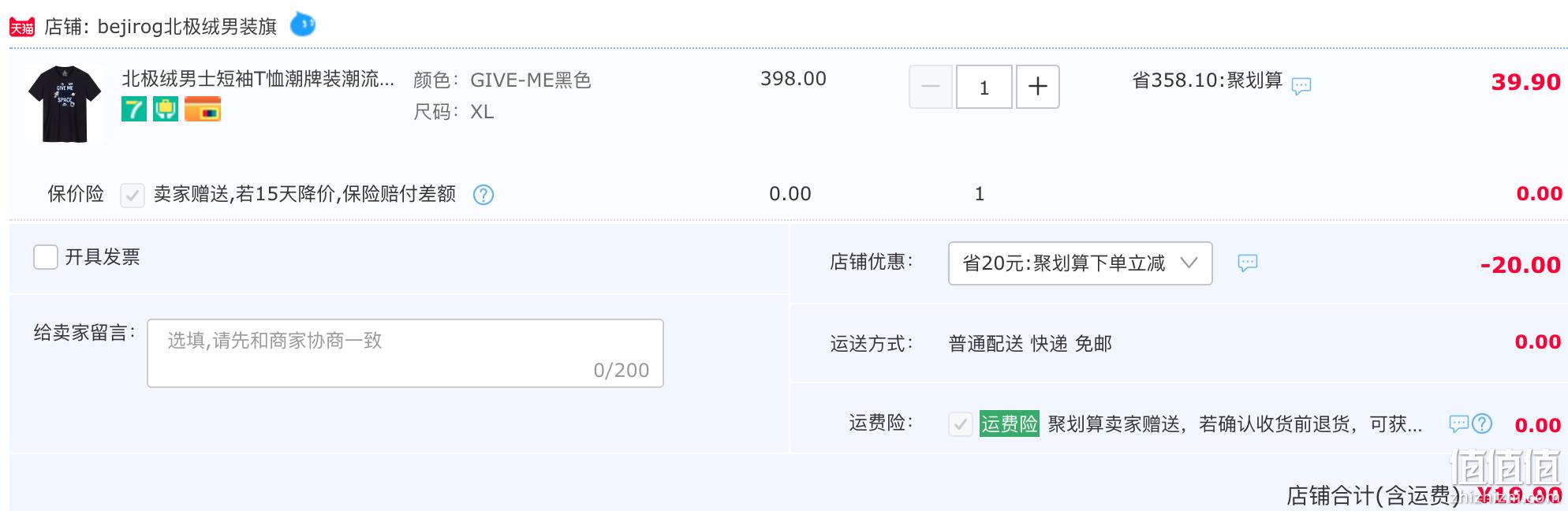Open the 北极绒男士短袖T恤 product title link
The width and height of the screenshot is (1568, 511).
click(x=258, y=79)
